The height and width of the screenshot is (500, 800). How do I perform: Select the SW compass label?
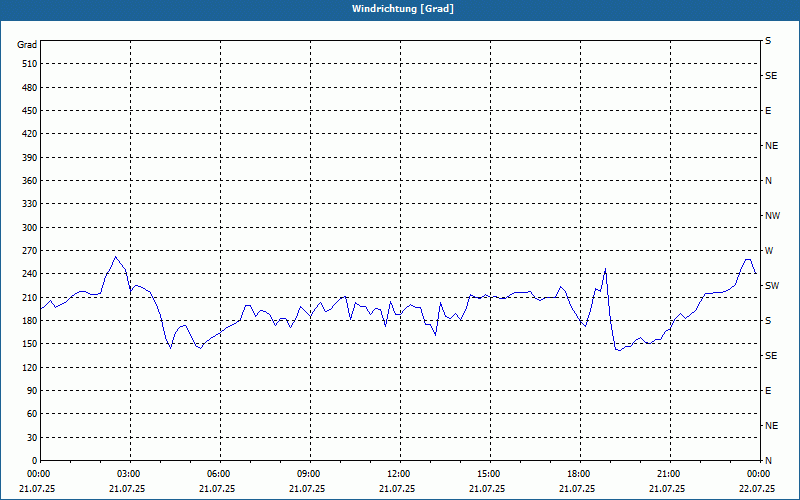772,286
